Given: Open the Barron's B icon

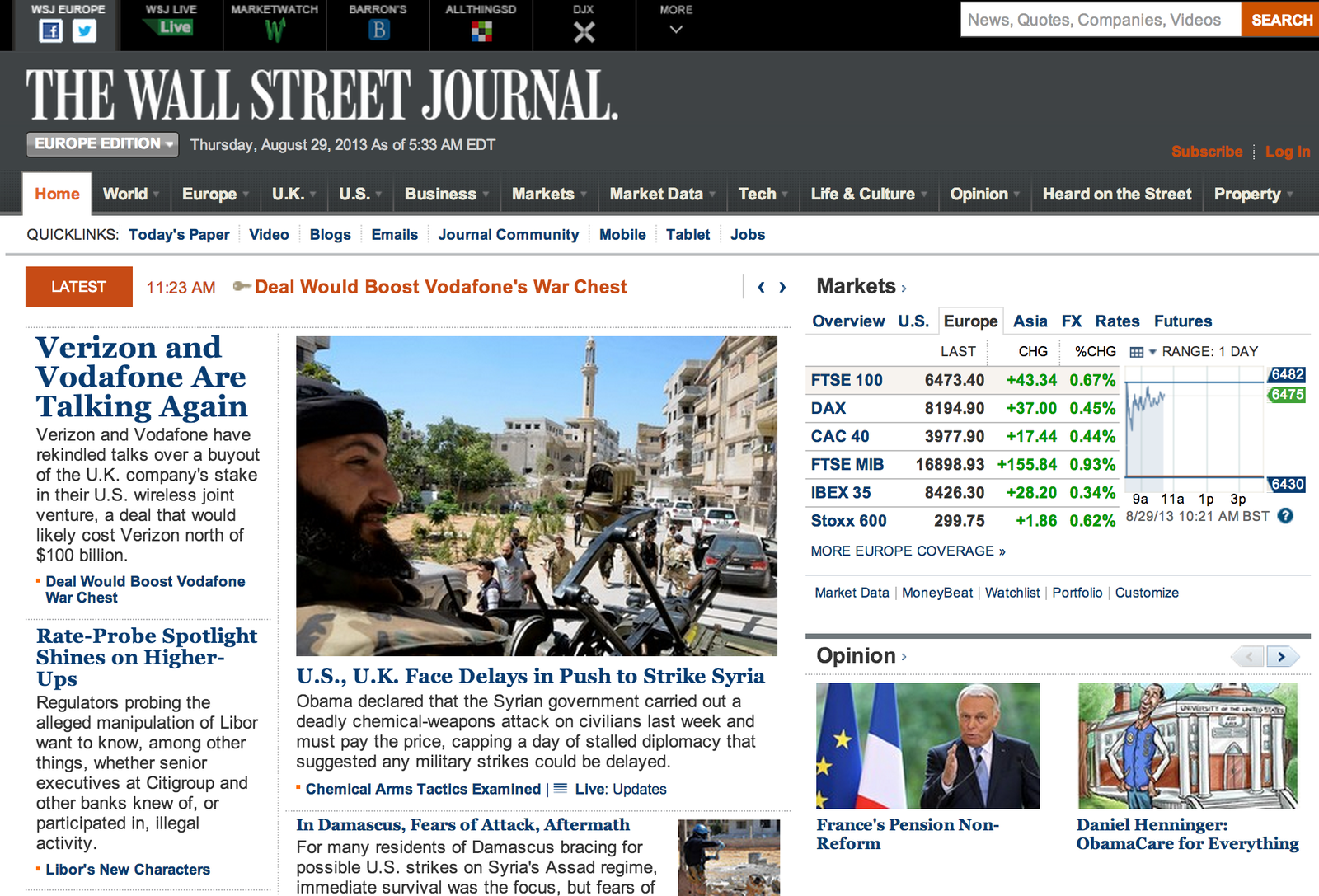Looking at the screenshot, I should pyautogui.click(x=378, y=30).
